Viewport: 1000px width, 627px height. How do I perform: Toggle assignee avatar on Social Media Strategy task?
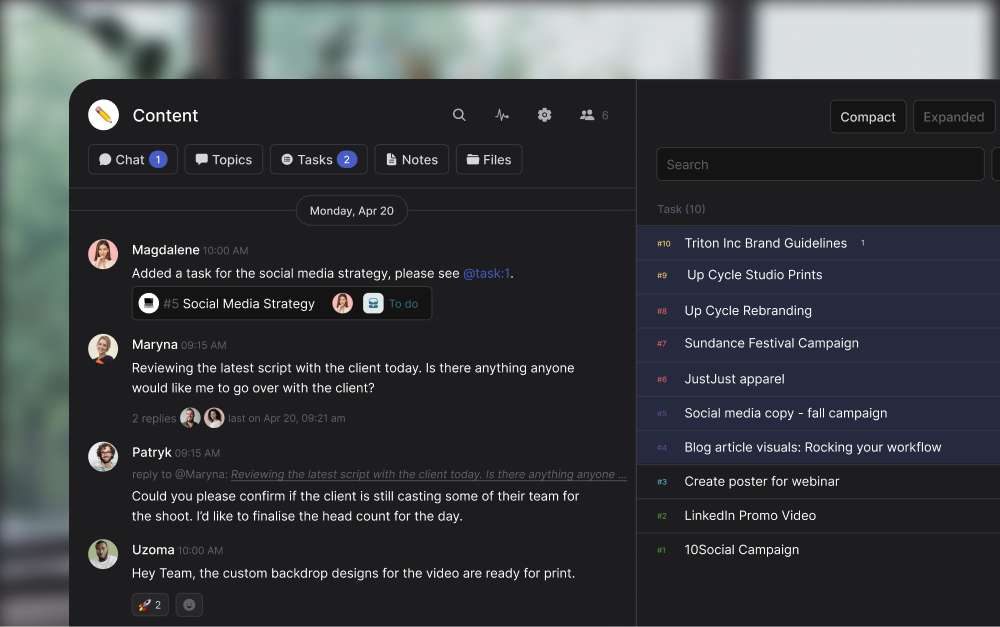pos(343,302)
